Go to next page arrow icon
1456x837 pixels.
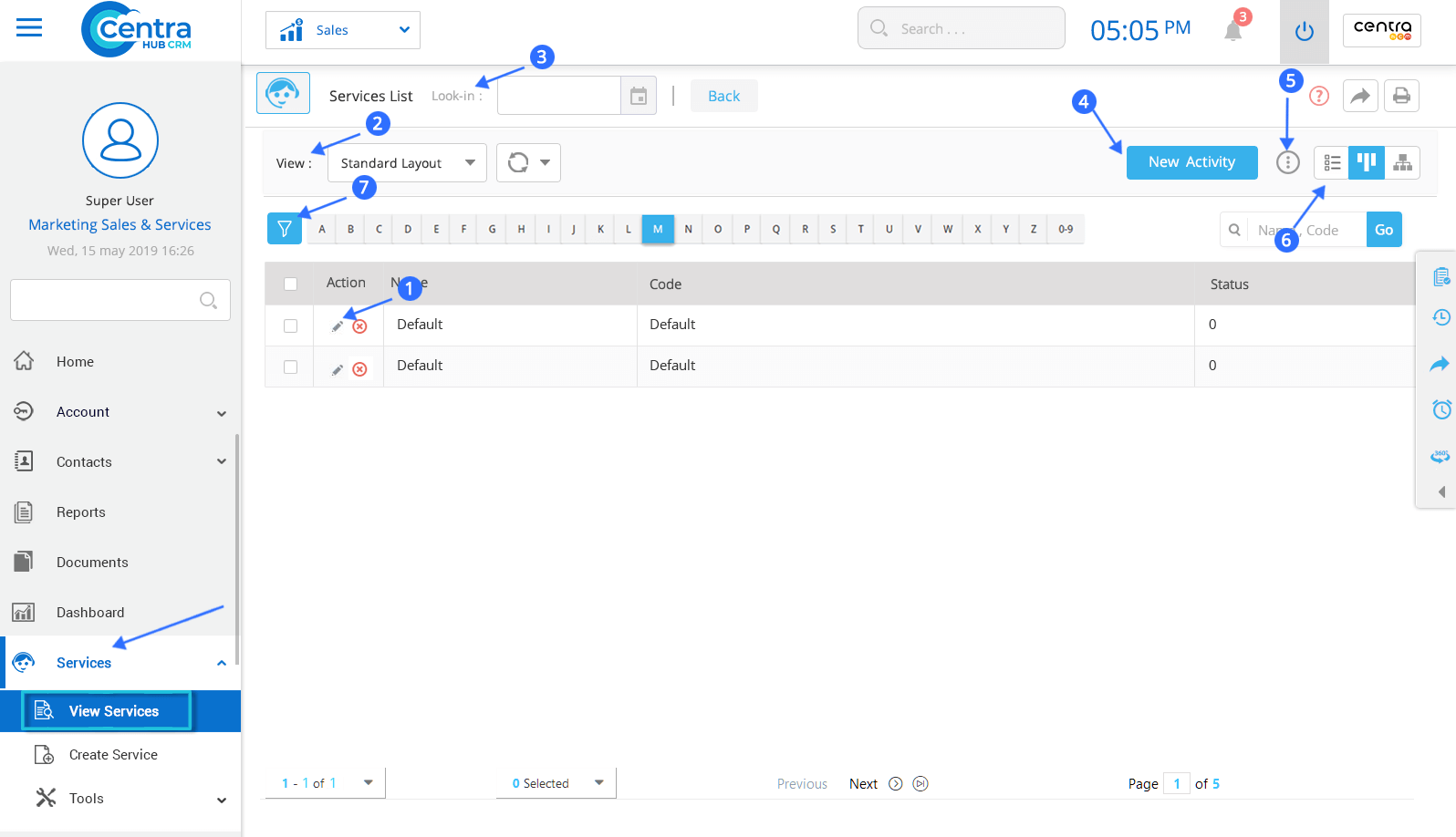point(896,784)
